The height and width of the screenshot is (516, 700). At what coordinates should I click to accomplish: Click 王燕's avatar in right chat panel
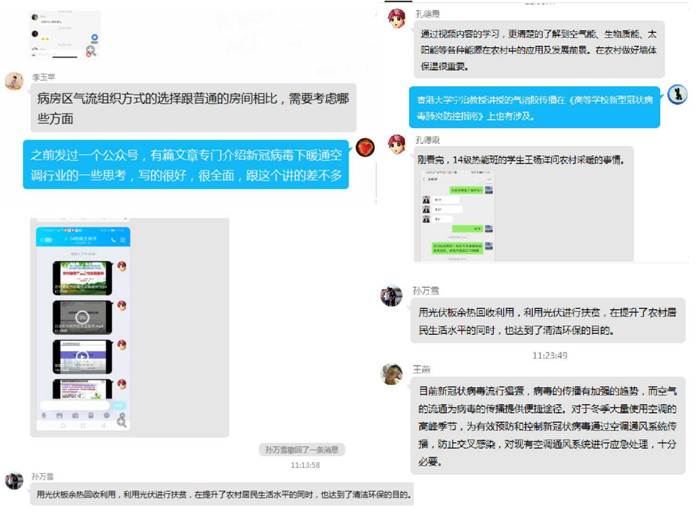tap(392, 374)
